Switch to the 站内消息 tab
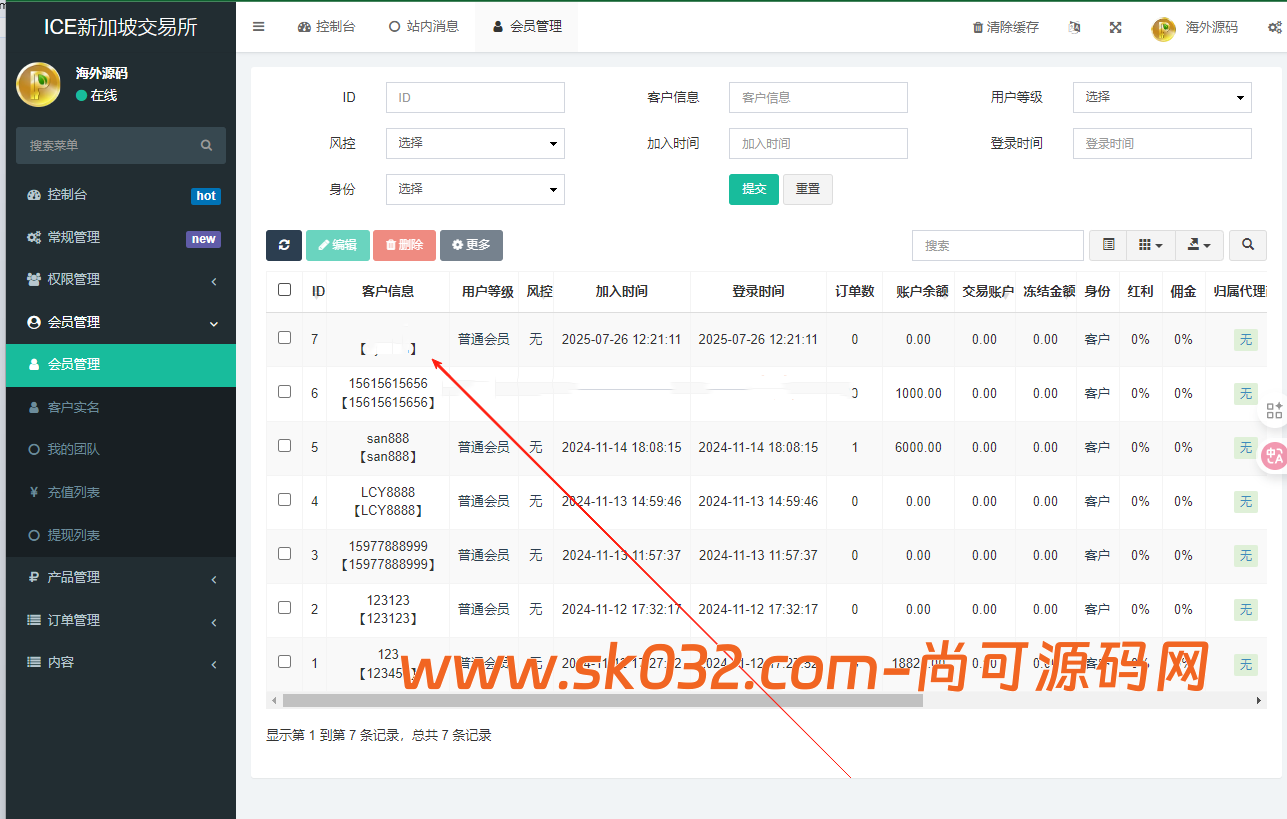This screenshot has height=819, width=1287. click(x=424, y=27)
